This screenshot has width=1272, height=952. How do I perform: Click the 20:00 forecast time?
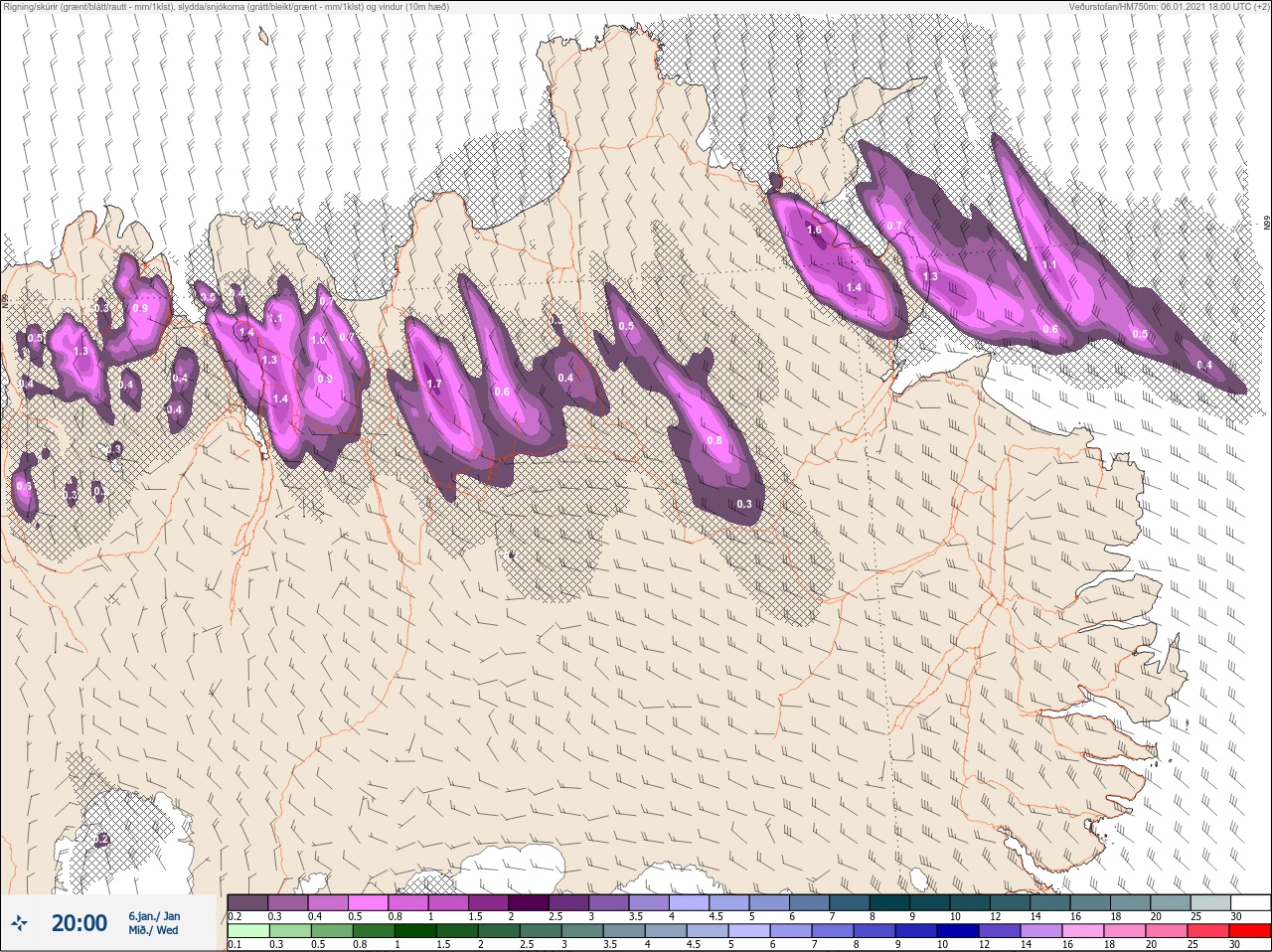tap(79, 923)
